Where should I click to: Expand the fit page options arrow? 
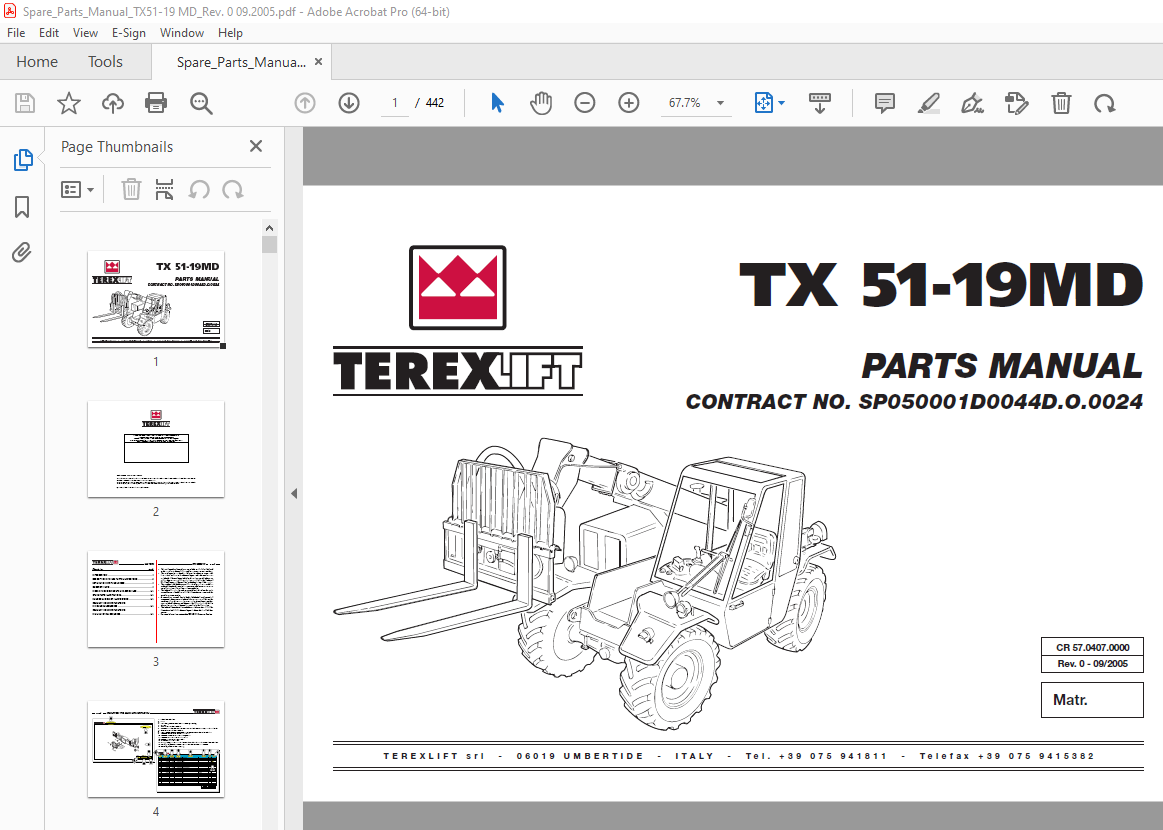[781, 103]
